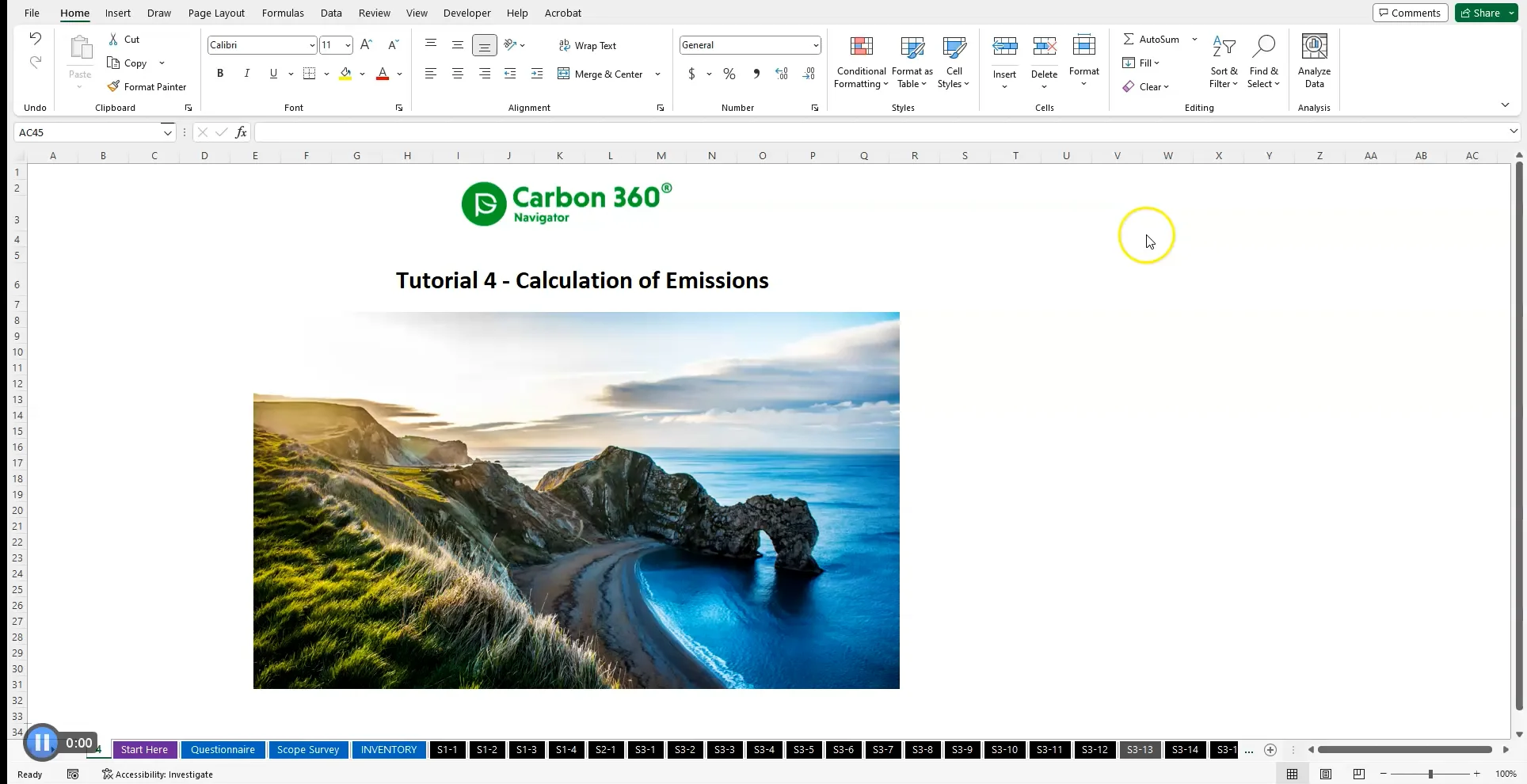This screenshot has height=784, width=1527.
Task: Click the zoom slider in the status bar
Action: (x=1432, y=774)
